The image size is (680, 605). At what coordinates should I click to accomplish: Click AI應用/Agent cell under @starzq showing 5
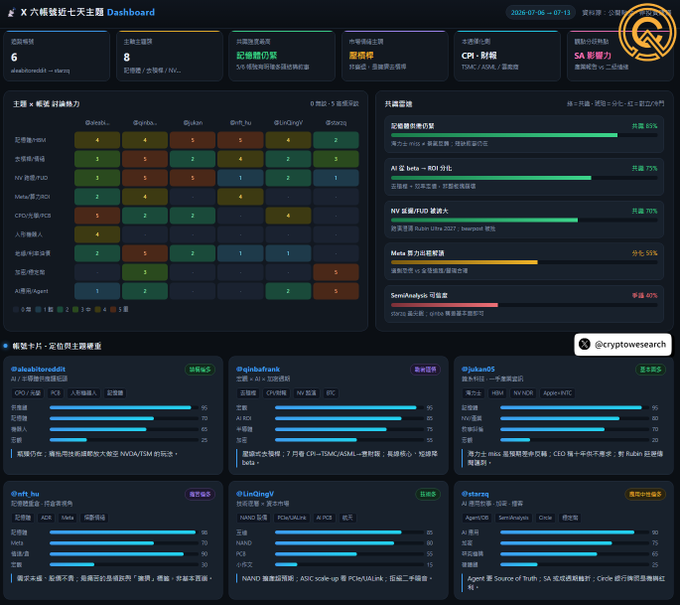(336, 291)
